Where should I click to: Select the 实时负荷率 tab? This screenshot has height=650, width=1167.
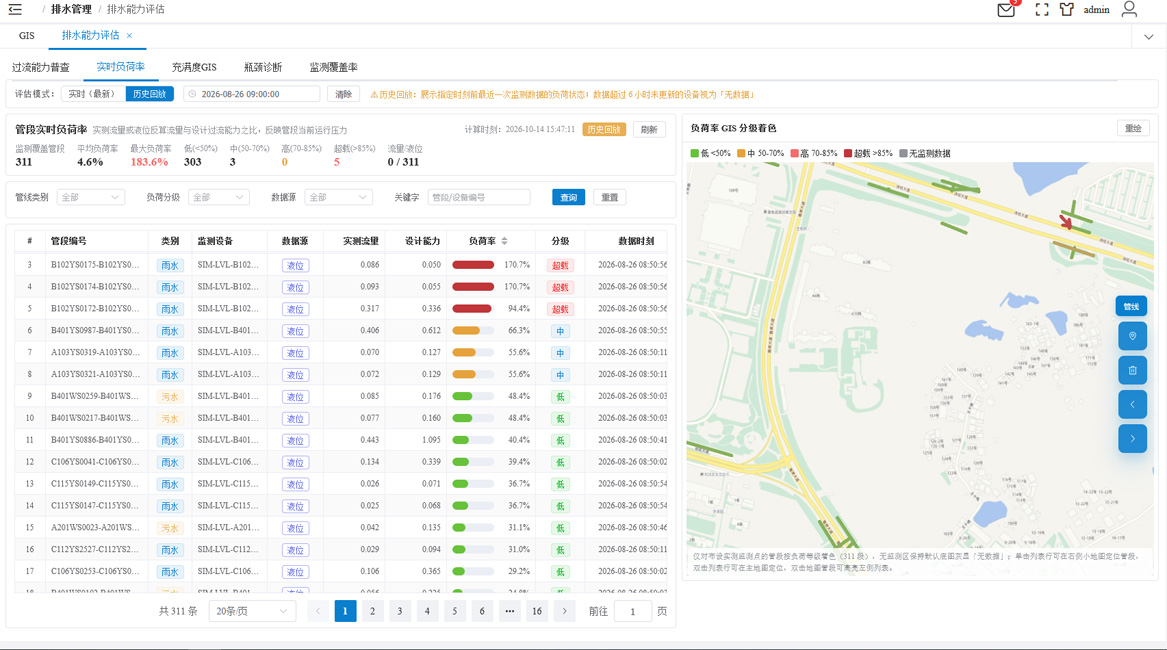(121, 67)
